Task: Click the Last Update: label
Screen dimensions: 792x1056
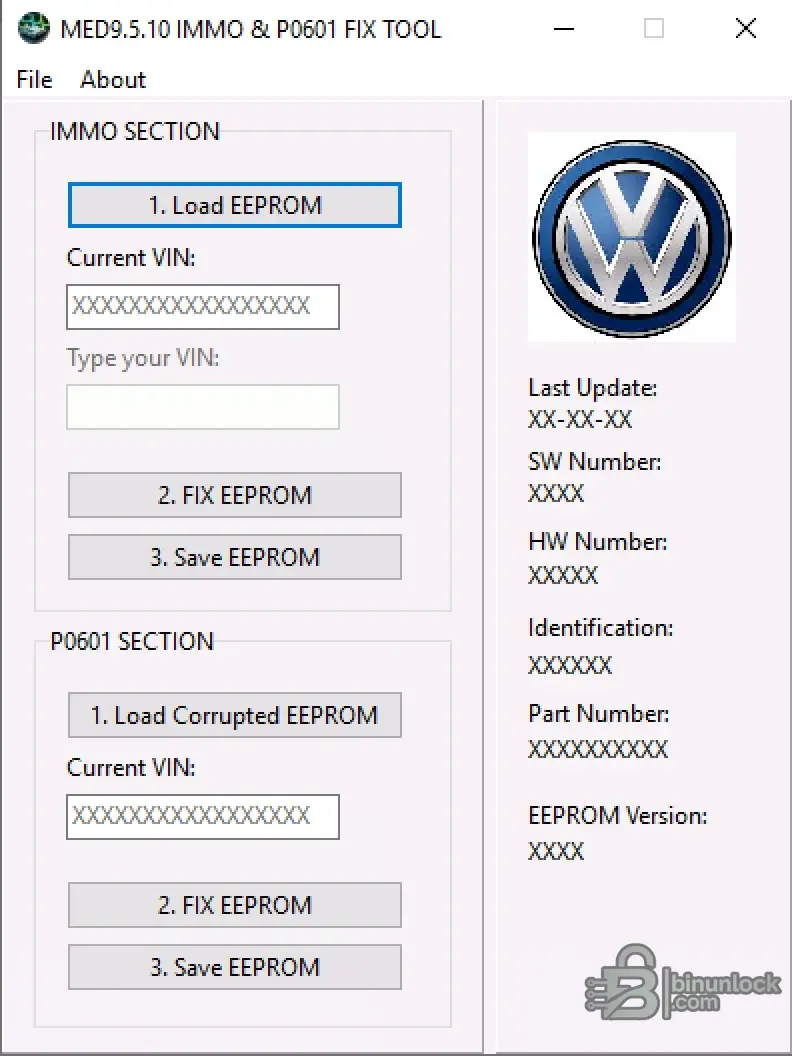Action: click(593, 388)
